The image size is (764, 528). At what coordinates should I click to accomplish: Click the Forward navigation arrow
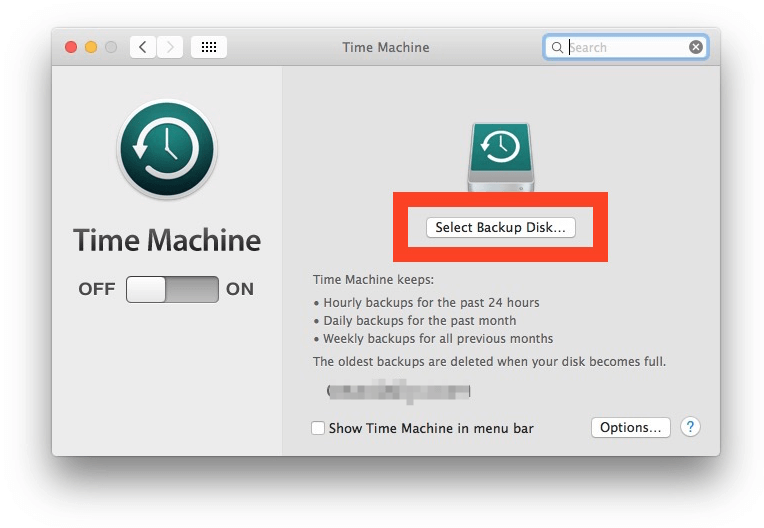(x=170, y=47)
